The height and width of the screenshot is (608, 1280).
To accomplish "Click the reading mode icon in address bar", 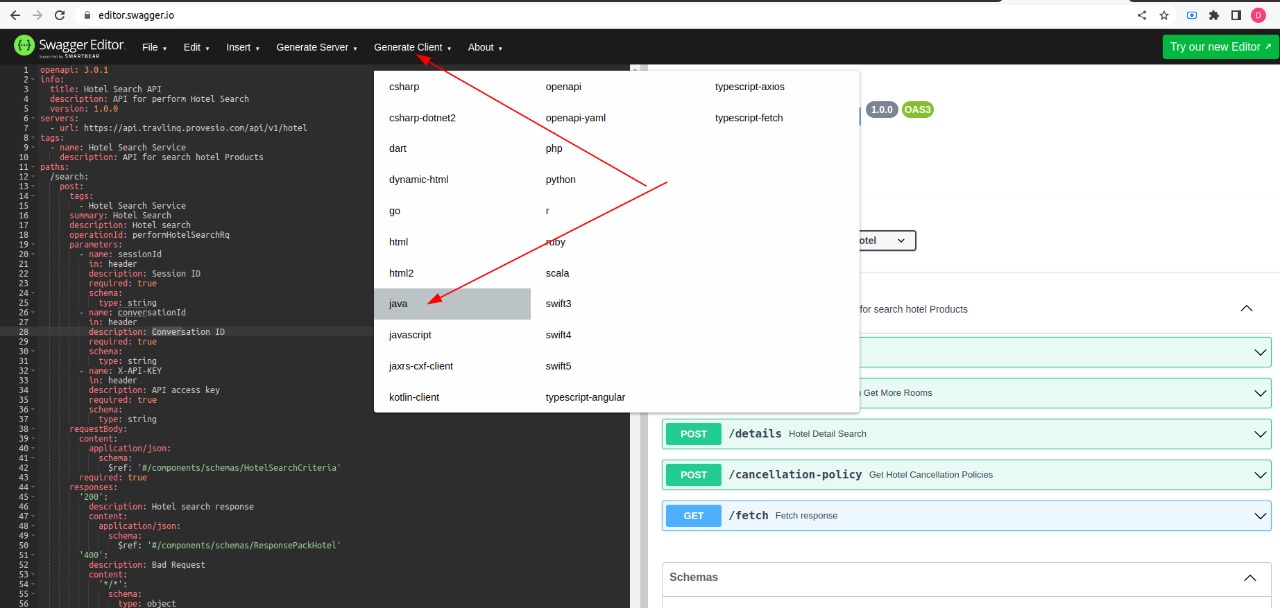I will (x=1192, y=15).
